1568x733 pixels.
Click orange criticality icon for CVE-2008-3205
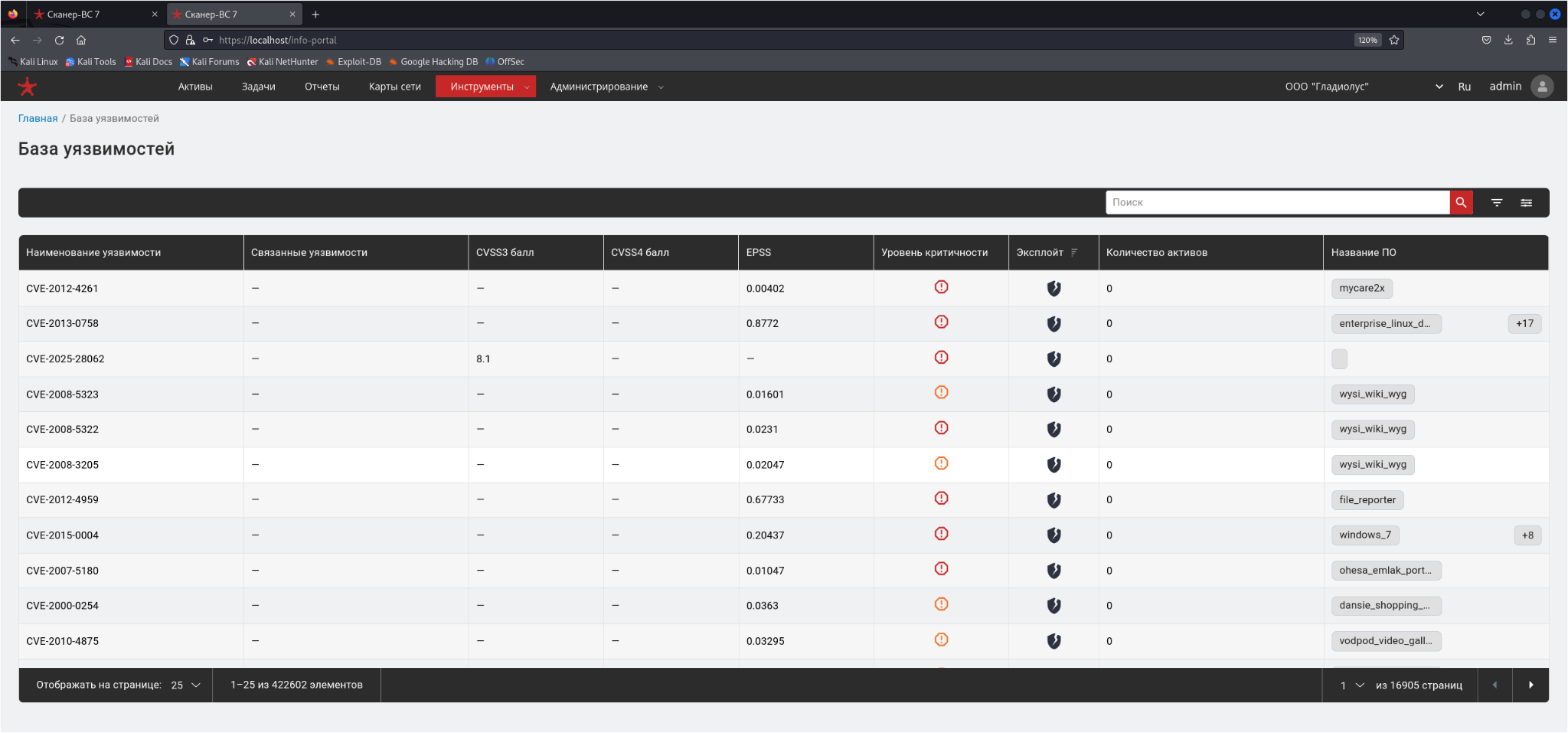tap(941, 463)
